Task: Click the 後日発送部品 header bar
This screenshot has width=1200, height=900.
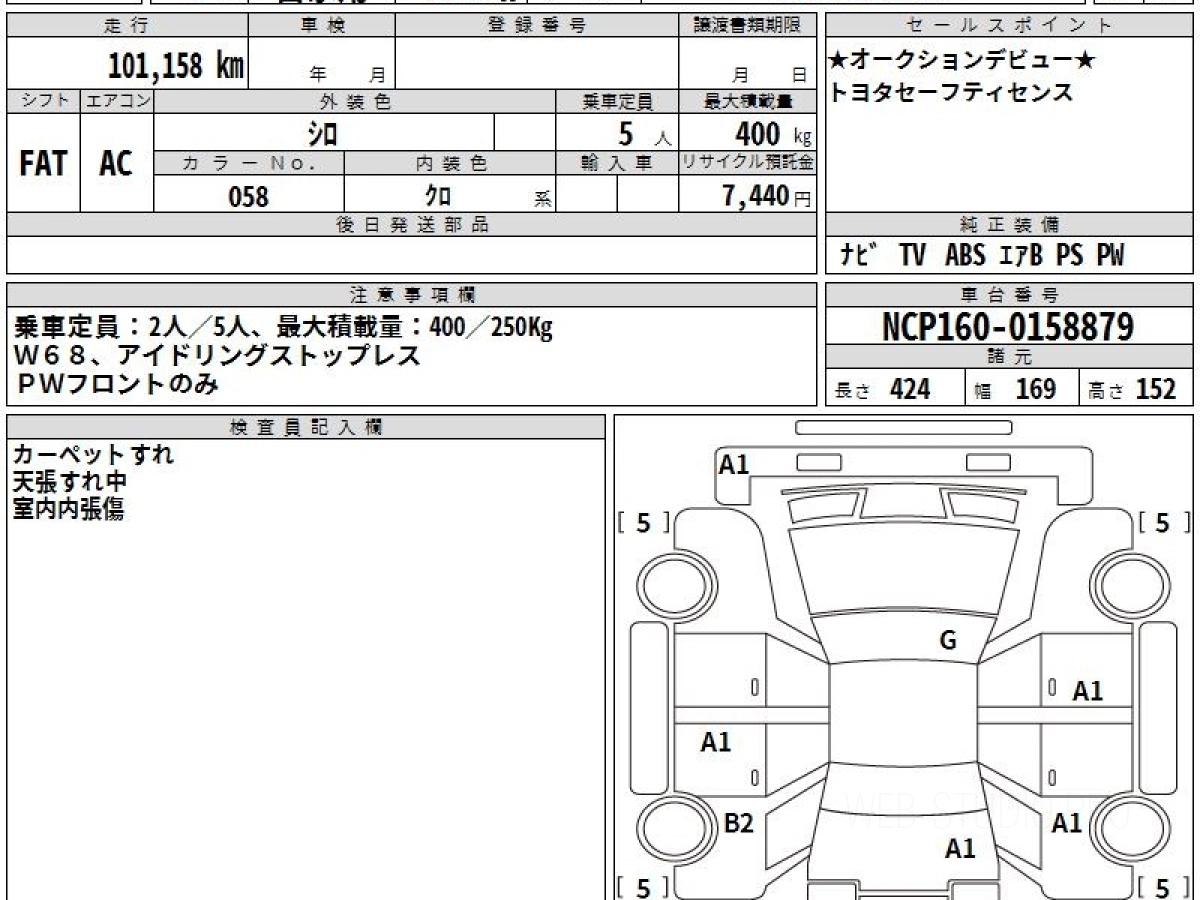Action: [411, 225]
